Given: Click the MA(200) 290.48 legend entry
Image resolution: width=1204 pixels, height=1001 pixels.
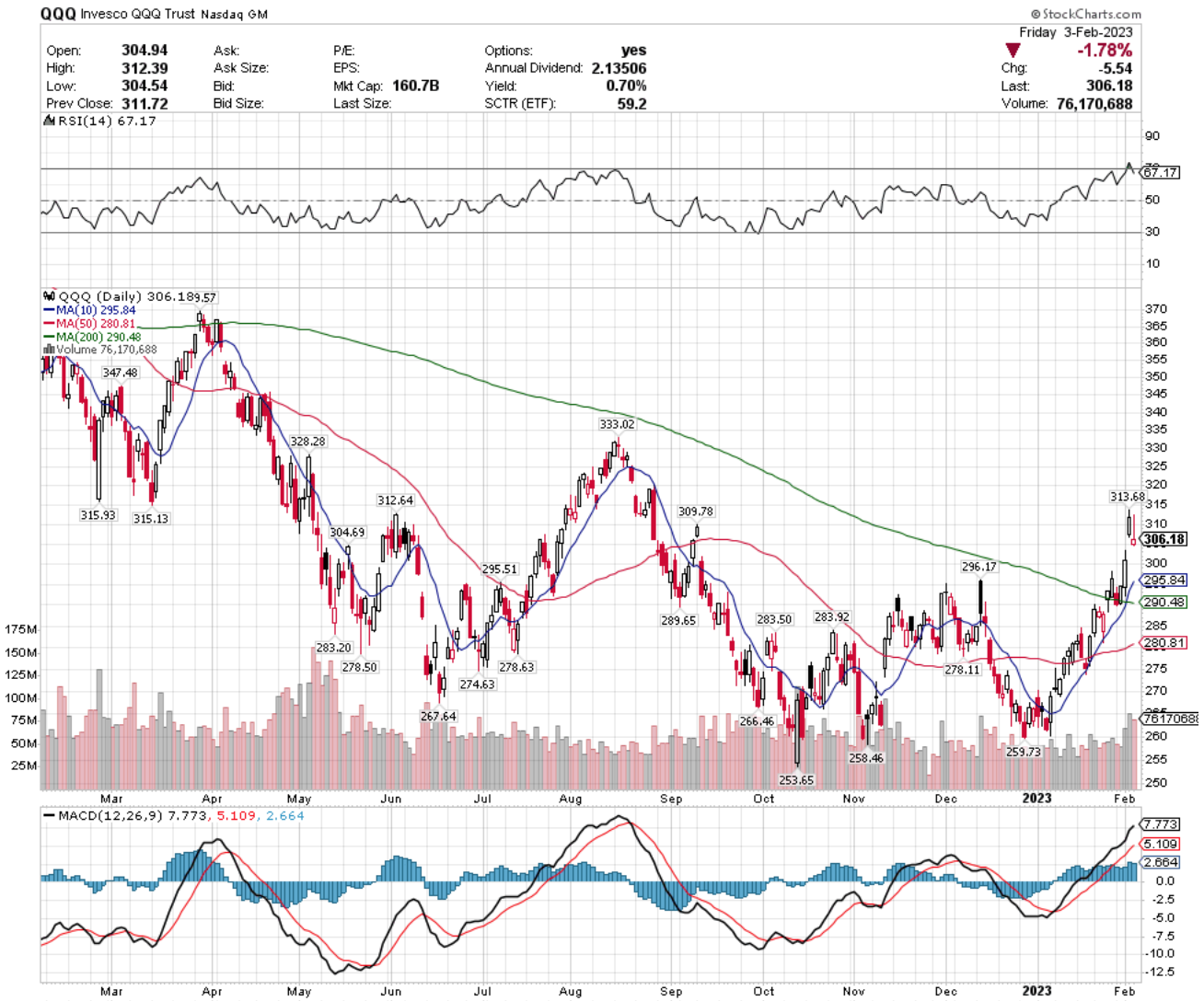Looking at the screenshot, I should pyautogui.click(x=93, y=337).
